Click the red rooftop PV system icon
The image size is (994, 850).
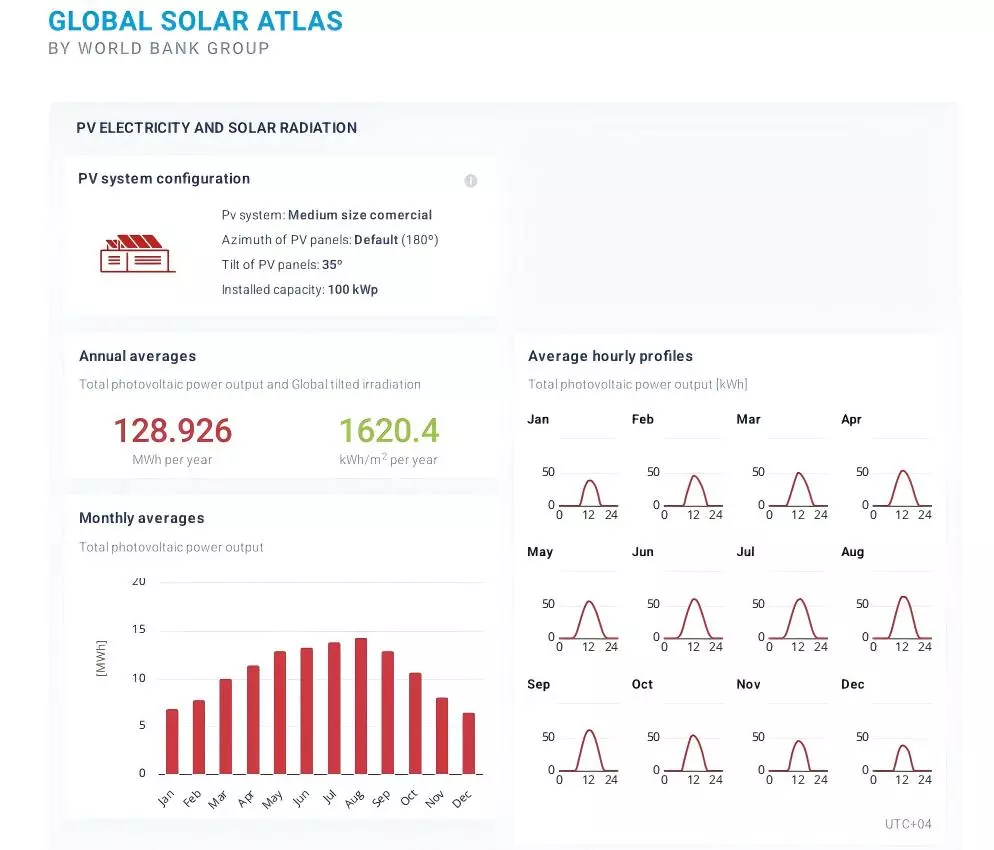[x=137, y=254]
